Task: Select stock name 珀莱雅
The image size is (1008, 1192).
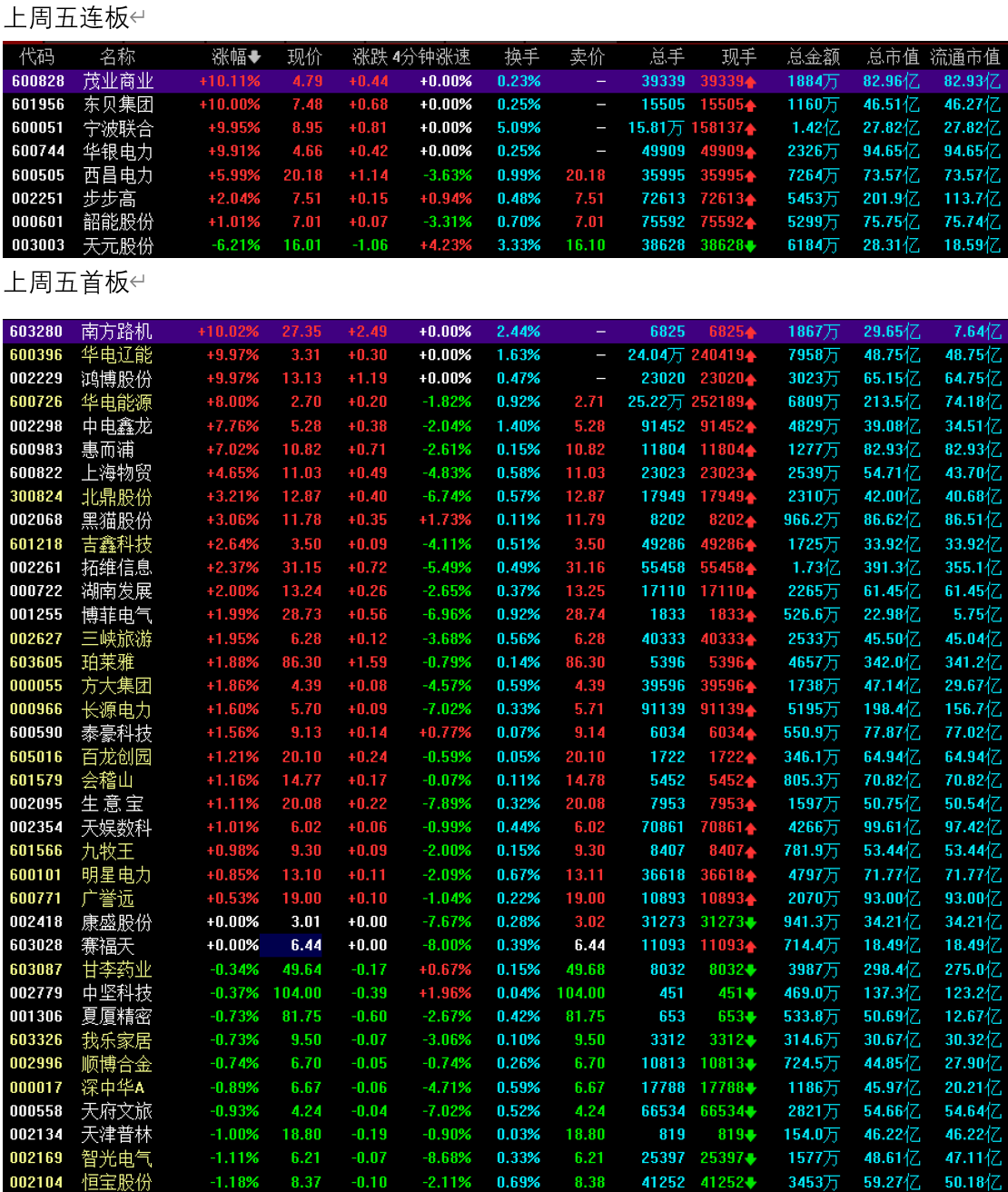Action: point(108,662)
